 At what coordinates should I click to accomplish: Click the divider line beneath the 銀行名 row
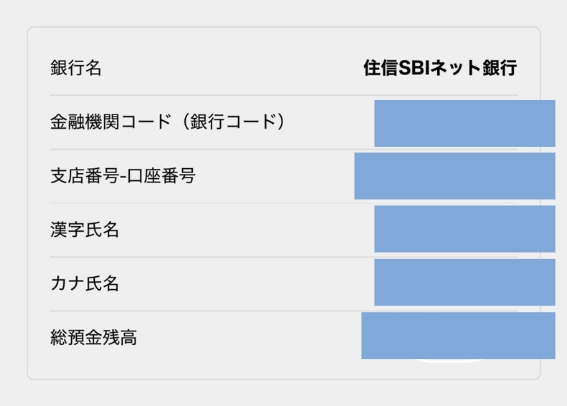pos(284,95)
